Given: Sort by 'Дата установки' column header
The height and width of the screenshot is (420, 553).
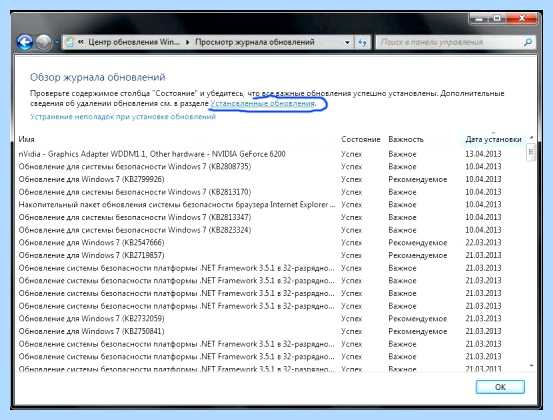Looking at the screenshot, I should click(x=493, y=139).
